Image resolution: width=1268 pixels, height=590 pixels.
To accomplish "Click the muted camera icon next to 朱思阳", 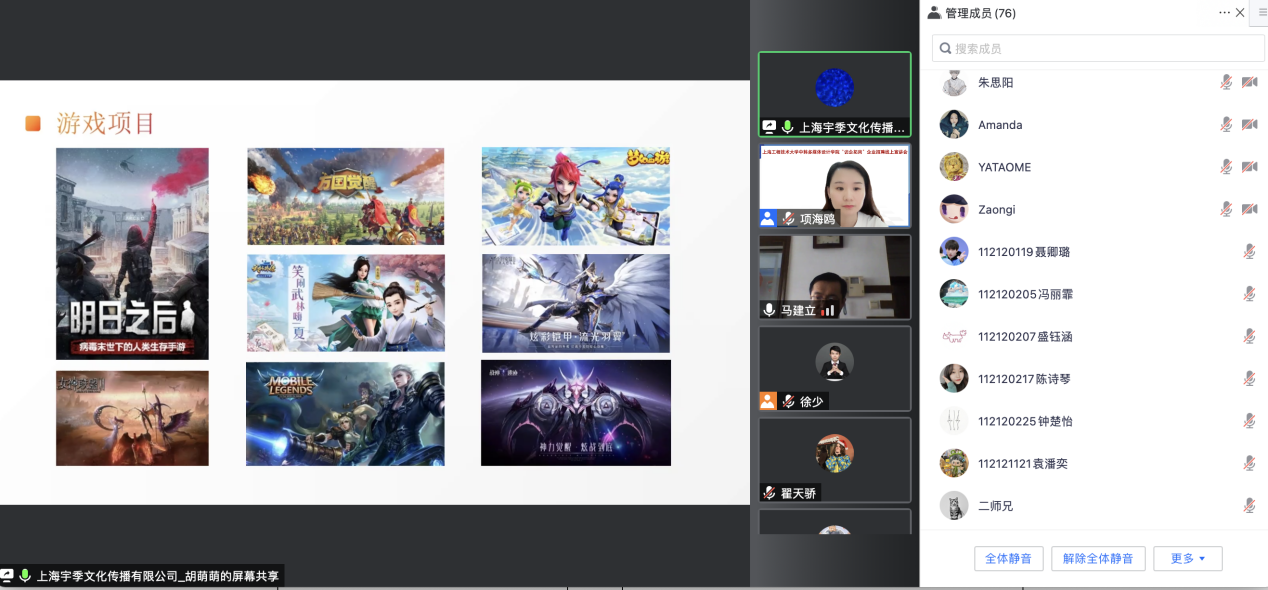I will pyautogui.click(x=1249, y=83).
